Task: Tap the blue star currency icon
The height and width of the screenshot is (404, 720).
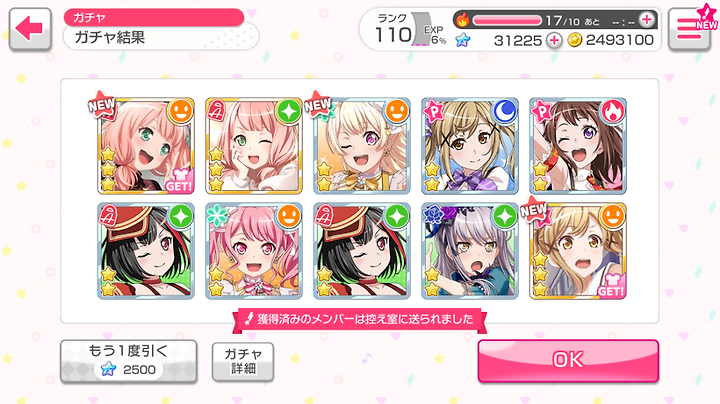Action: (x=463, y=40)
